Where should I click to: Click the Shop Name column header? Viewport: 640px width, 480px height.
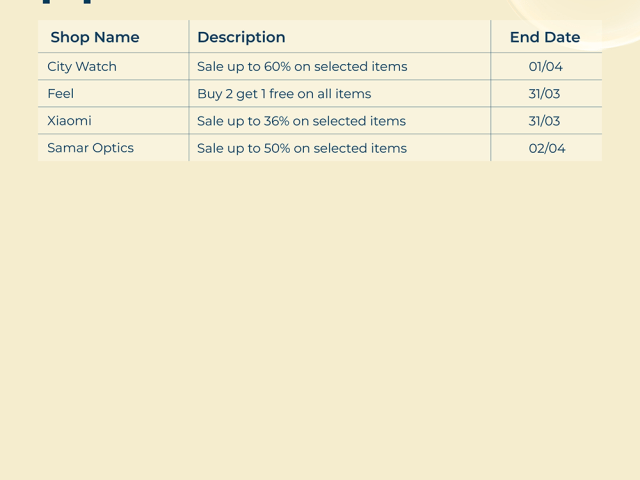(95, 37)
